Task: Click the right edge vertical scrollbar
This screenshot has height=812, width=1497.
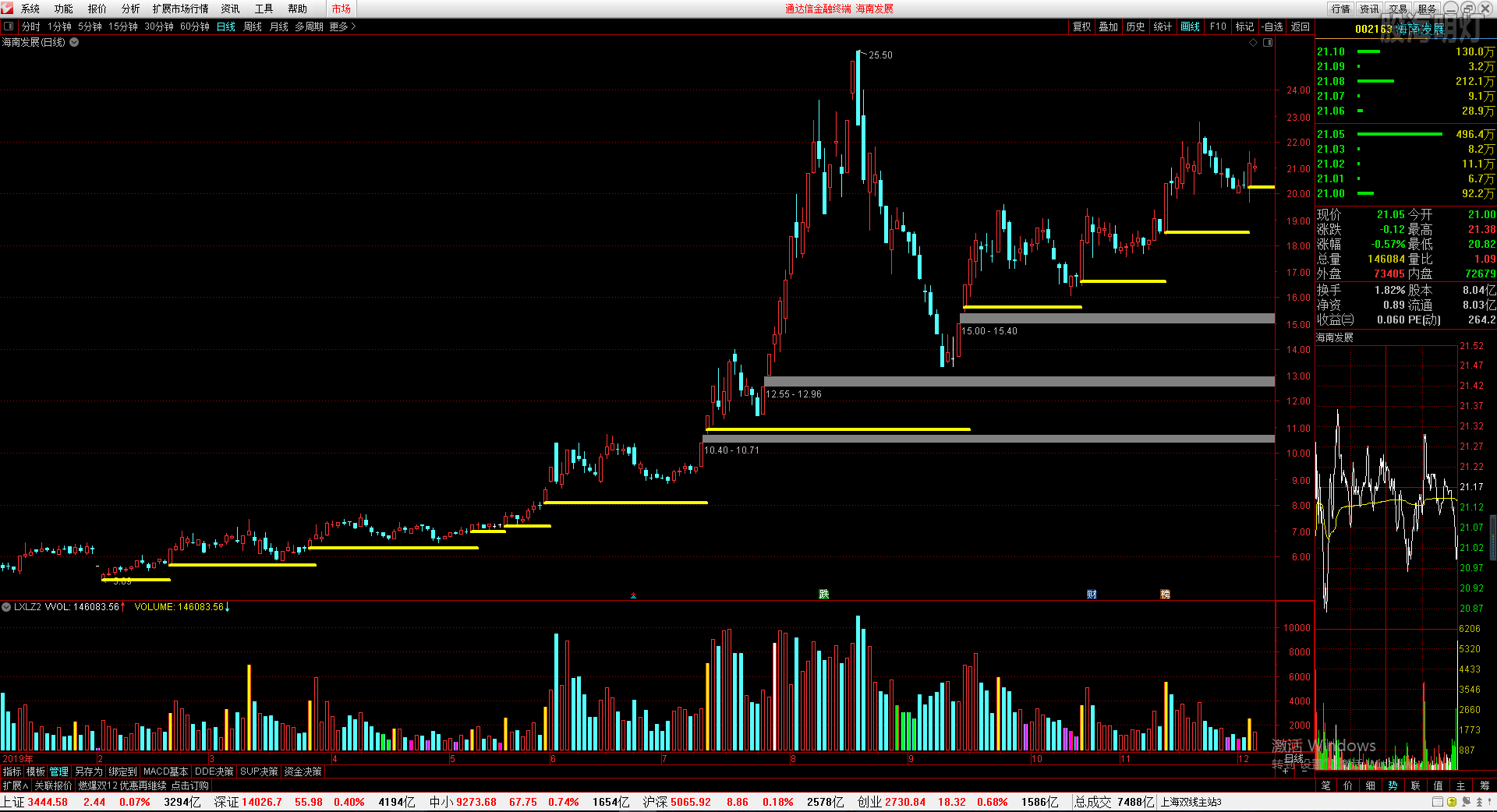Action: (x=1493, y=537)
